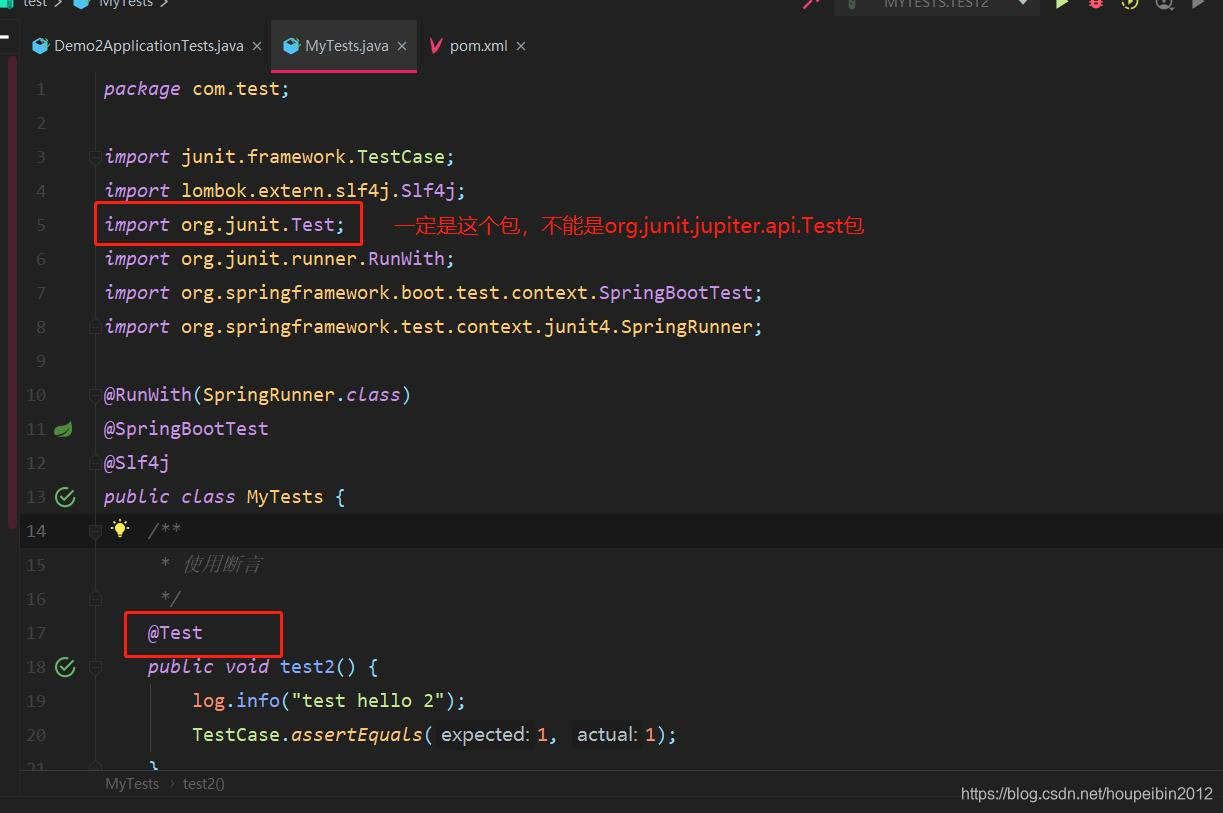
Task: Click the '使用断言' comment text
Action: click(222, 565)
